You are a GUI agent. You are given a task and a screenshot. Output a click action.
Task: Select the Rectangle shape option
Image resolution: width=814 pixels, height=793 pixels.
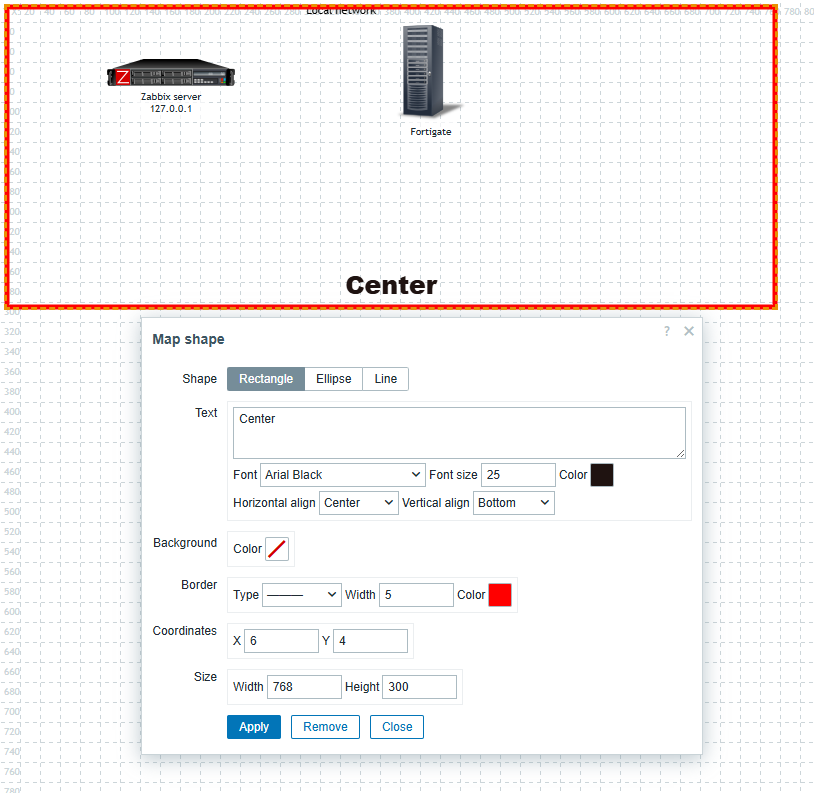click(266, 379)
